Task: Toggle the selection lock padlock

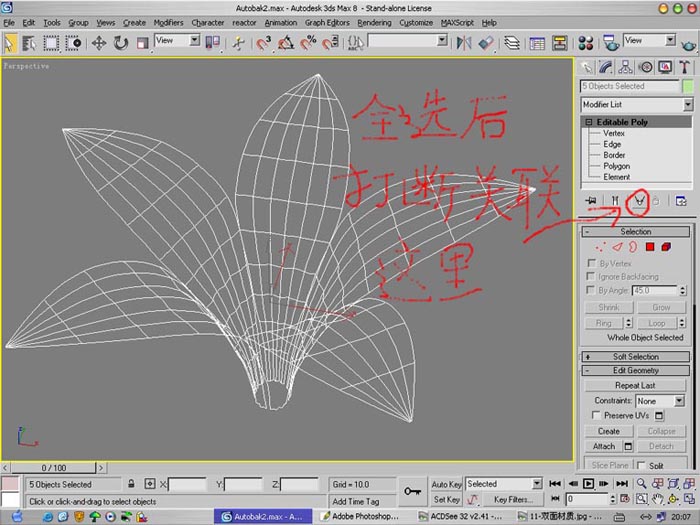Action: (131, 483)
